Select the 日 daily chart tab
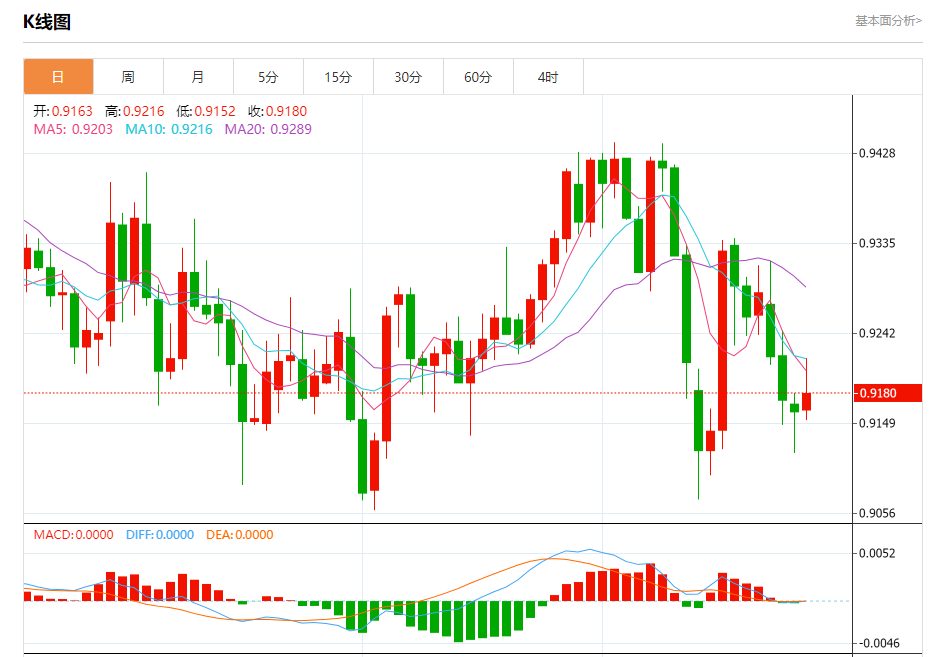Screen dimensions: 936x657 58,76
